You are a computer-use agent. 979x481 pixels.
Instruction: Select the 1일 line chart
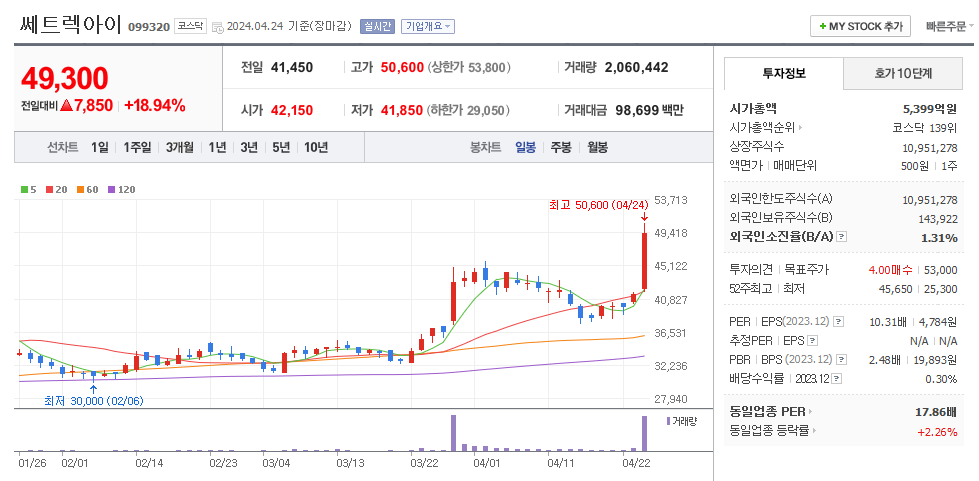click(x=99, y=148)
